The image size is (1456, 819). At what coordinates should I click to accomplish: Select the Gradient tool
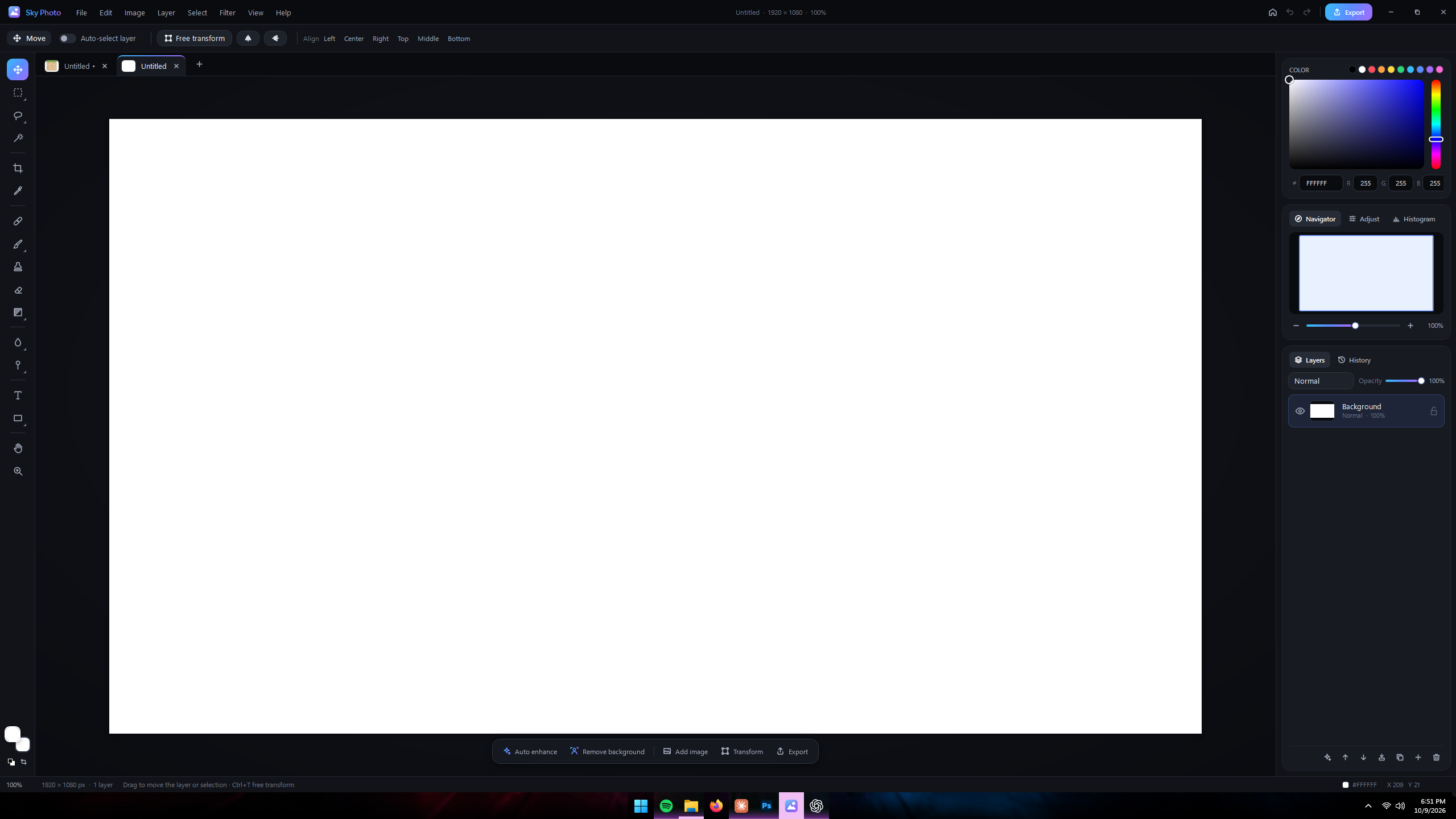[x=18, y=312]
